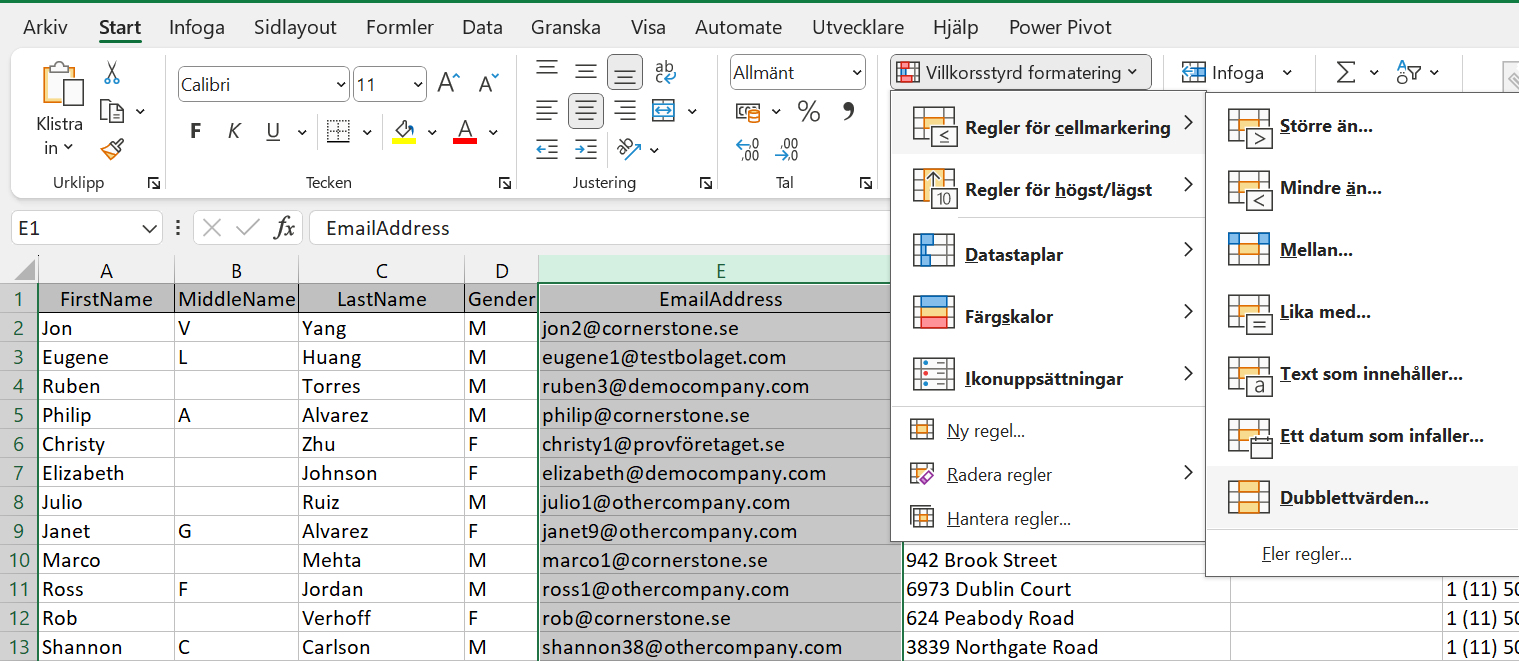Click the AutoSum sigma icon
This screenshot has height=661, width=1519.
coord(1346,73)
